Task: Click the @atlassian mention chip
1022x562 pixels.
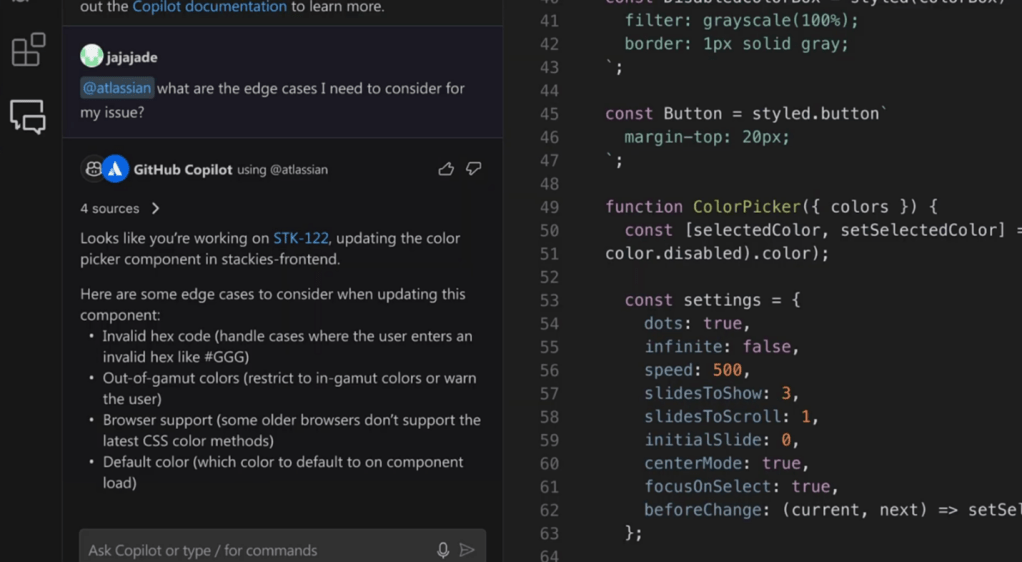Action: 117,88
